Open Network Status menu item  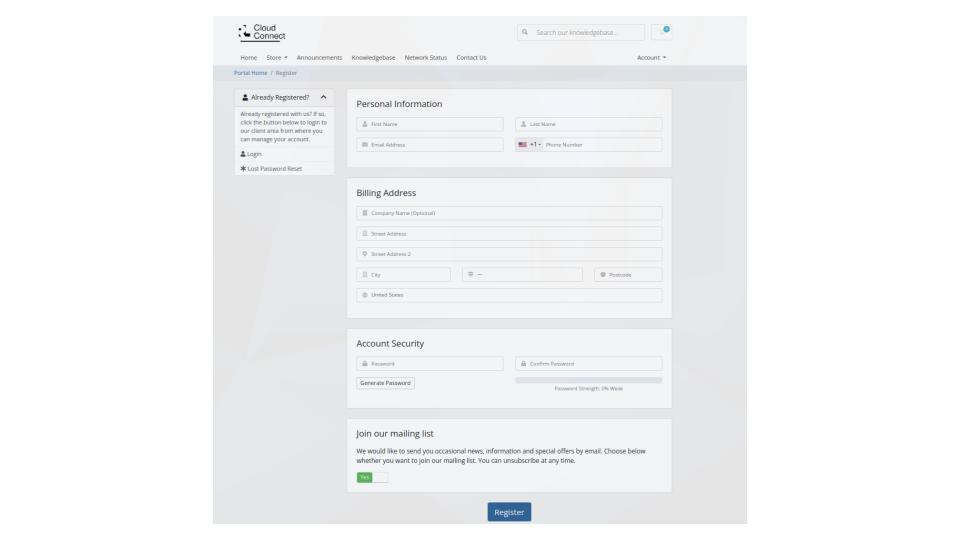pyautogui.click(x=426, y=58)
